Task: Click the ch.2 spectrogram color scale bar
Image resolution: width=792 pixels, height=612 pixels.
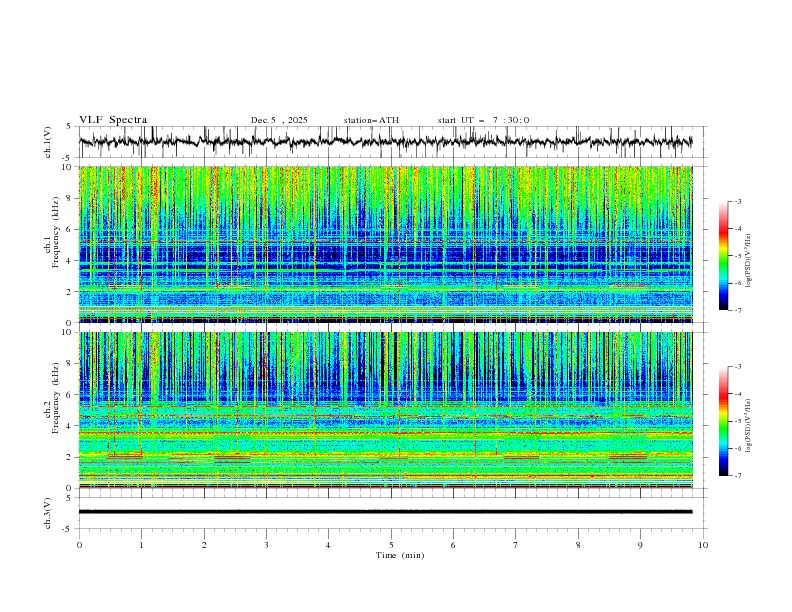Action: (723, 421)
